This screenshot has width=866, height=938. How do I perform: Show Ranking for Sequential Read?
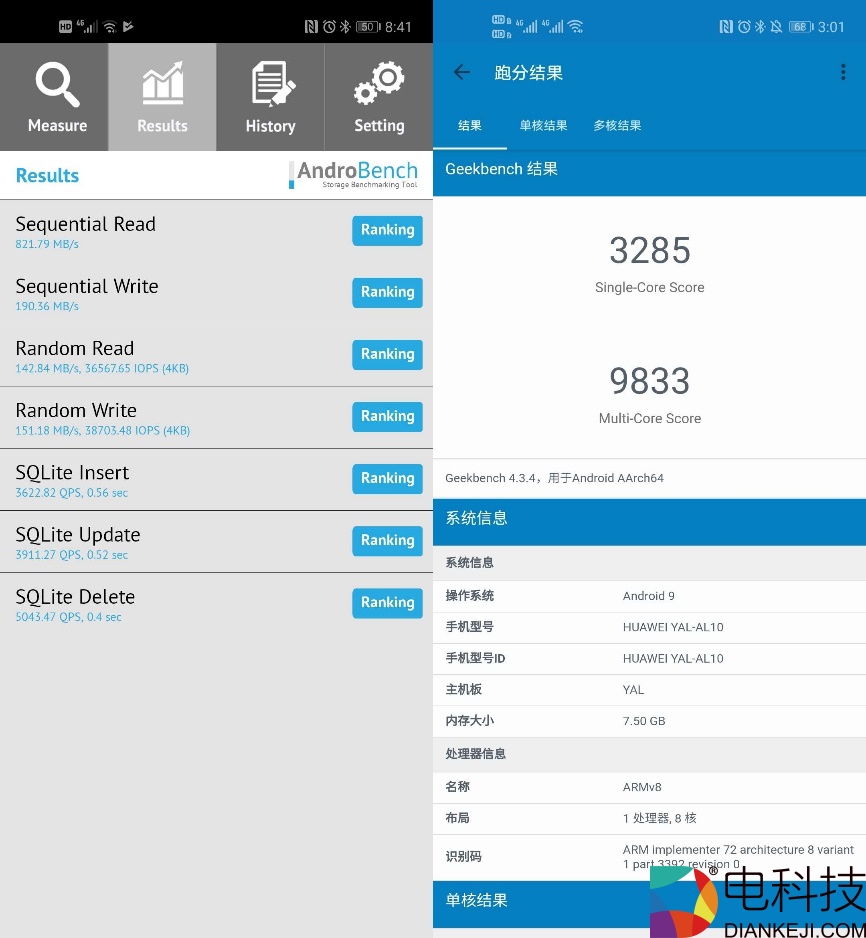click(387, 230)
